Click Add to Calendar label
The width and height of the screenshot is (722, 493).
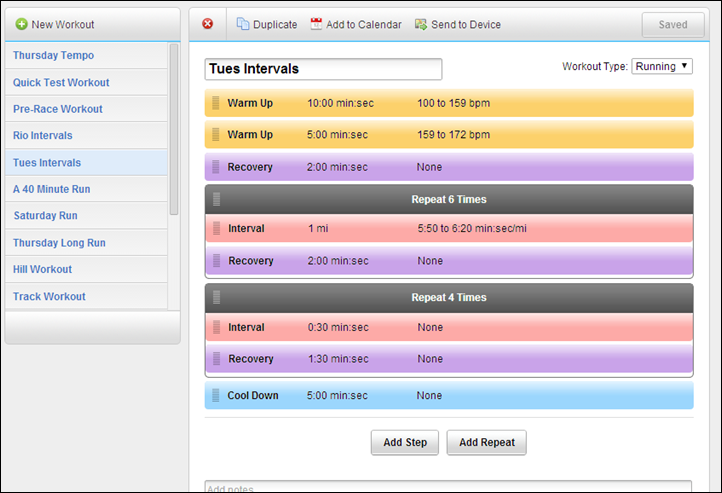point(364,24)
